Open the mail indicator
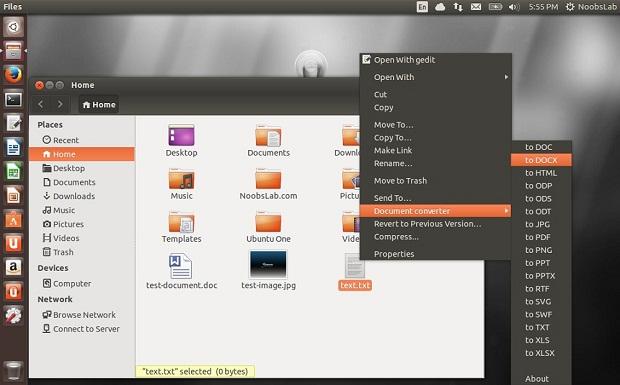Viewport: 620px width, 385px height. pyautogui.click(x=476, y=7)
